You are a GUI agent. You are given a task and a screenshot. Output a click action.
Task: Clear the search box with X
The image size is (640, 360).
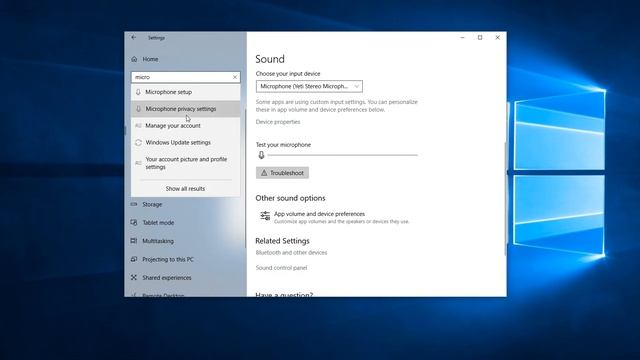pos(235,77)
